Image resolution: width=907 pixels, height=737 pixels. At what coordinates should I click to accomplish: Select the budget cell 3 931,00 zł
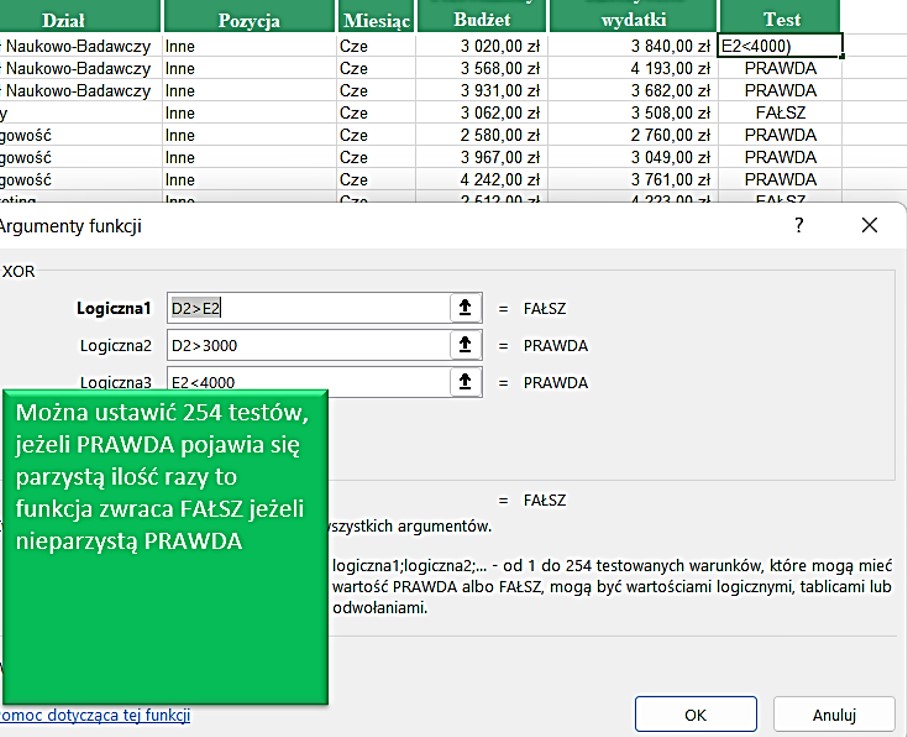pyautogui.click(x=481, y=90)
